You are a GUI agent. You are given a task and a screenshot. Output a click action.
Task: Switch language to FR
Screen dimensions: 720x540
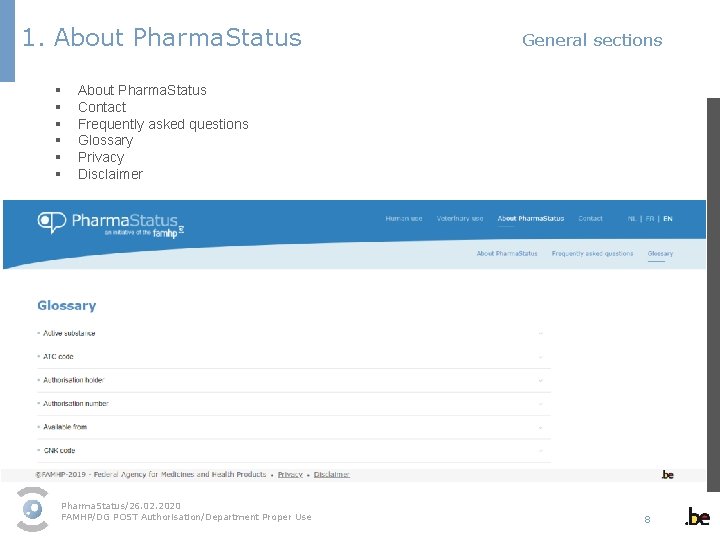(x=650, y=218)
